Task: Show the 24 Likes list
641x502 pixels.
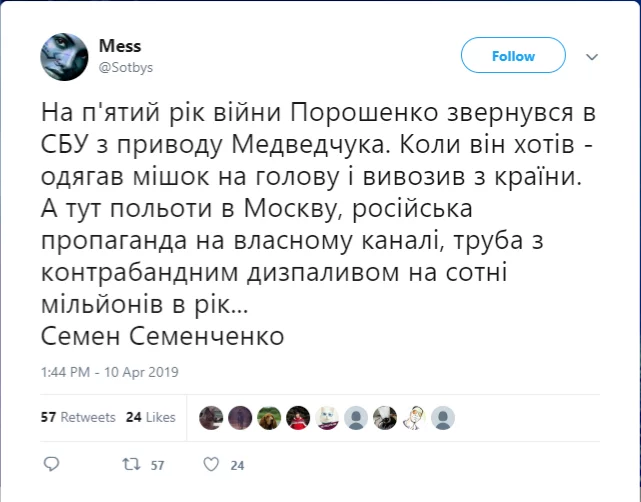Action: click(151, 417)
